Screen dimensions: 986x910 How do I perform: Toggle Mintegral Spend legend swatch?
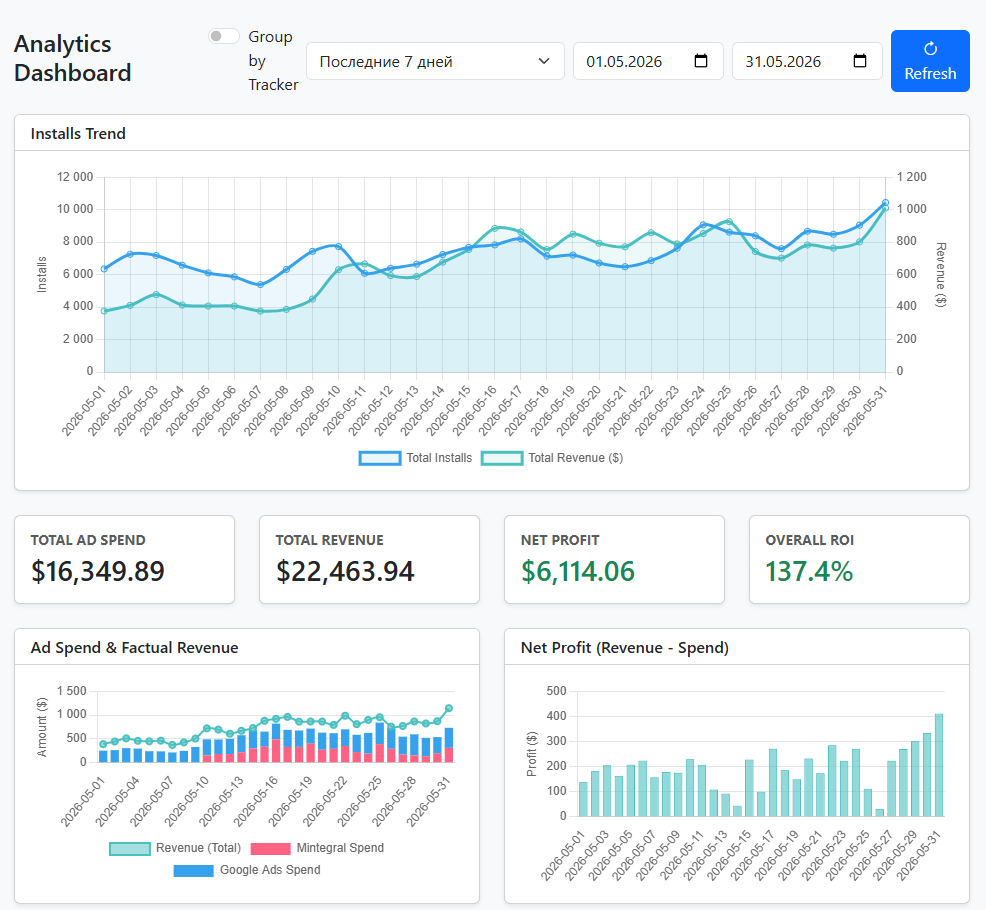click(x=270, y=848)
